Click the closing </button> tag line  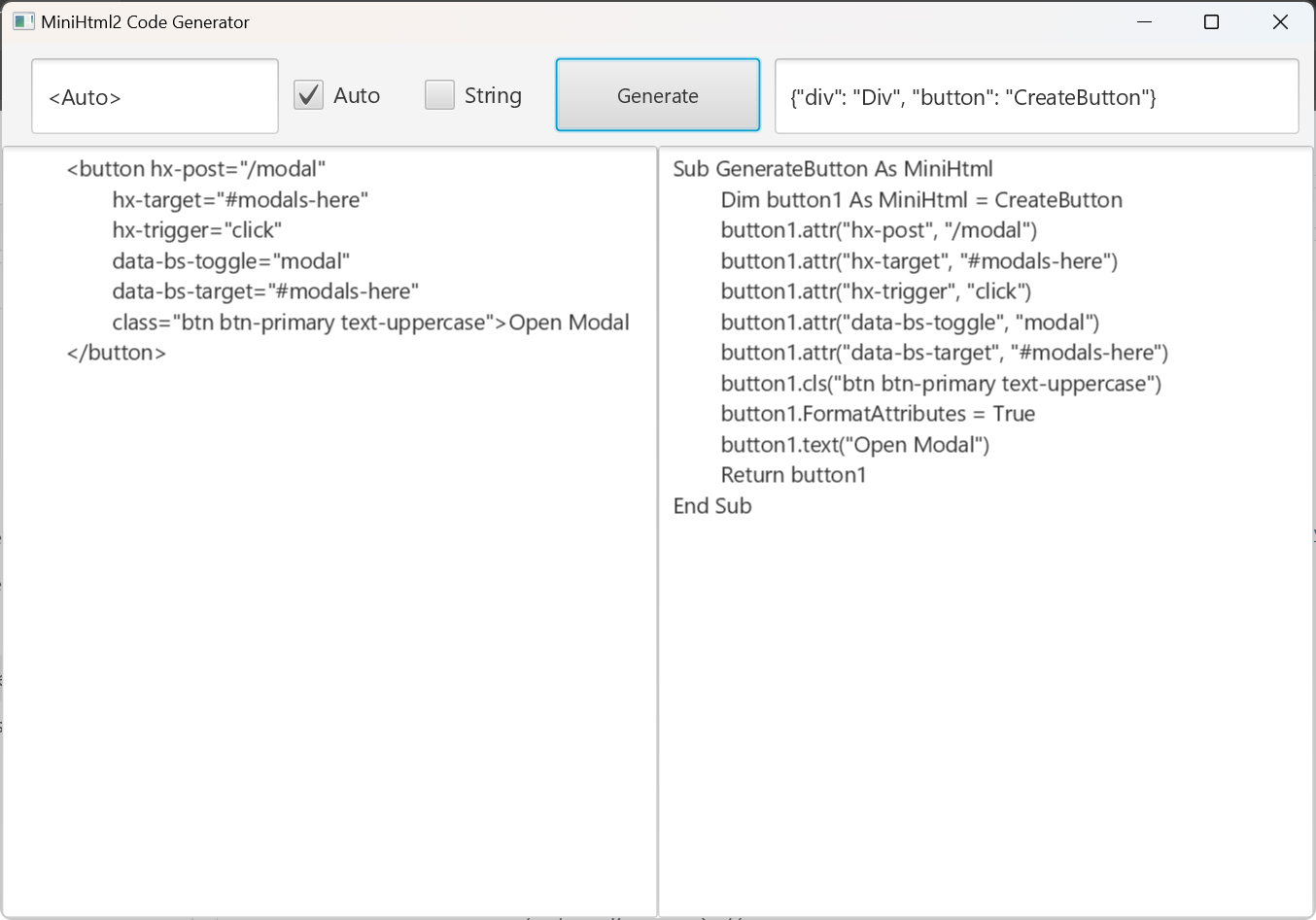[x=117, y=353]
